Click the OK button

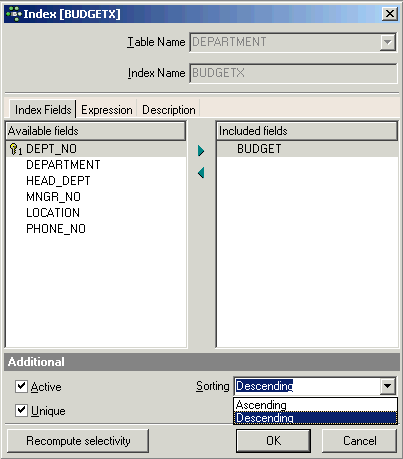tap(273, 441)
